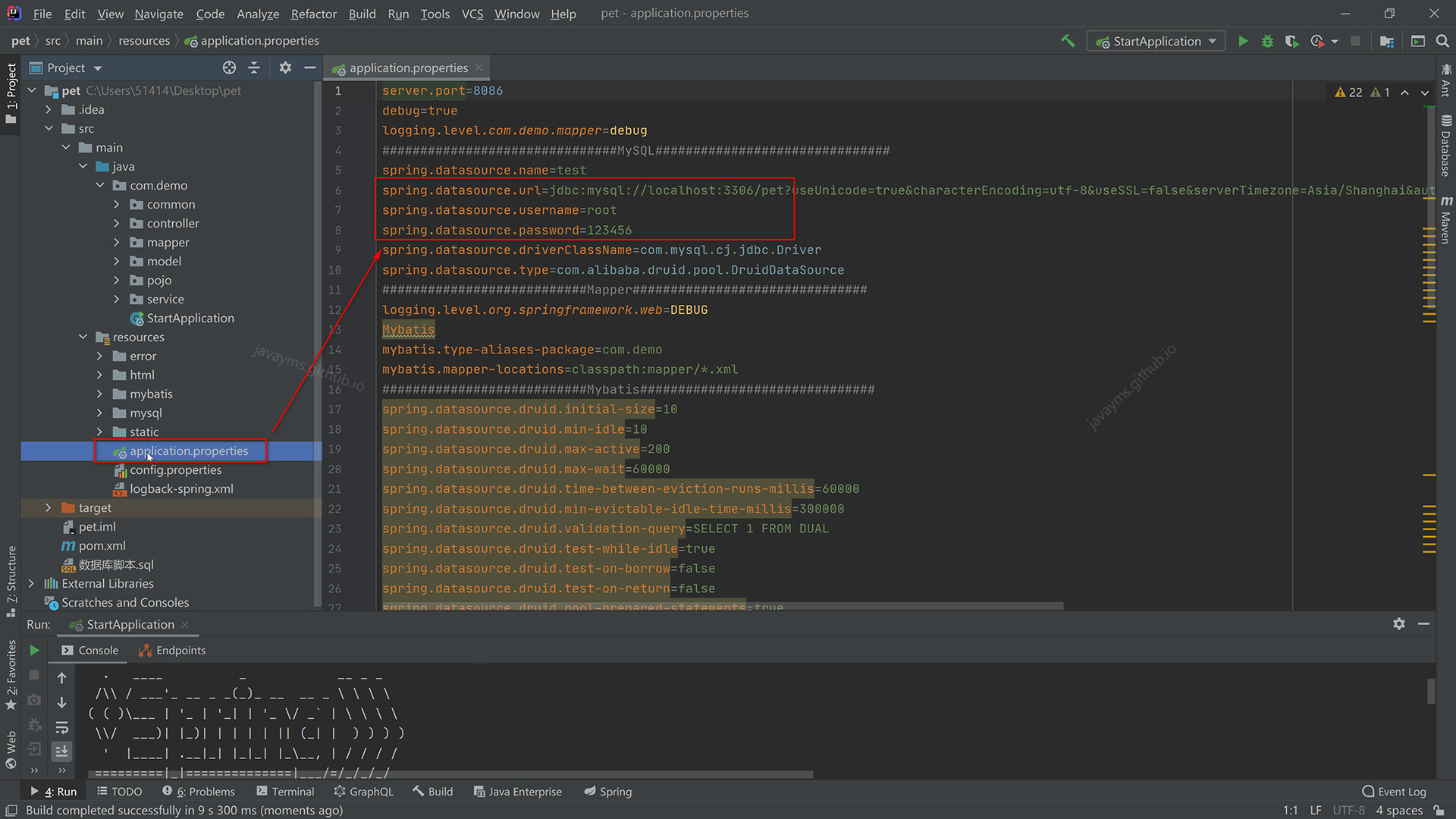Open the TODO tool window
This screenshot has width=1456, height=819.
119,791
